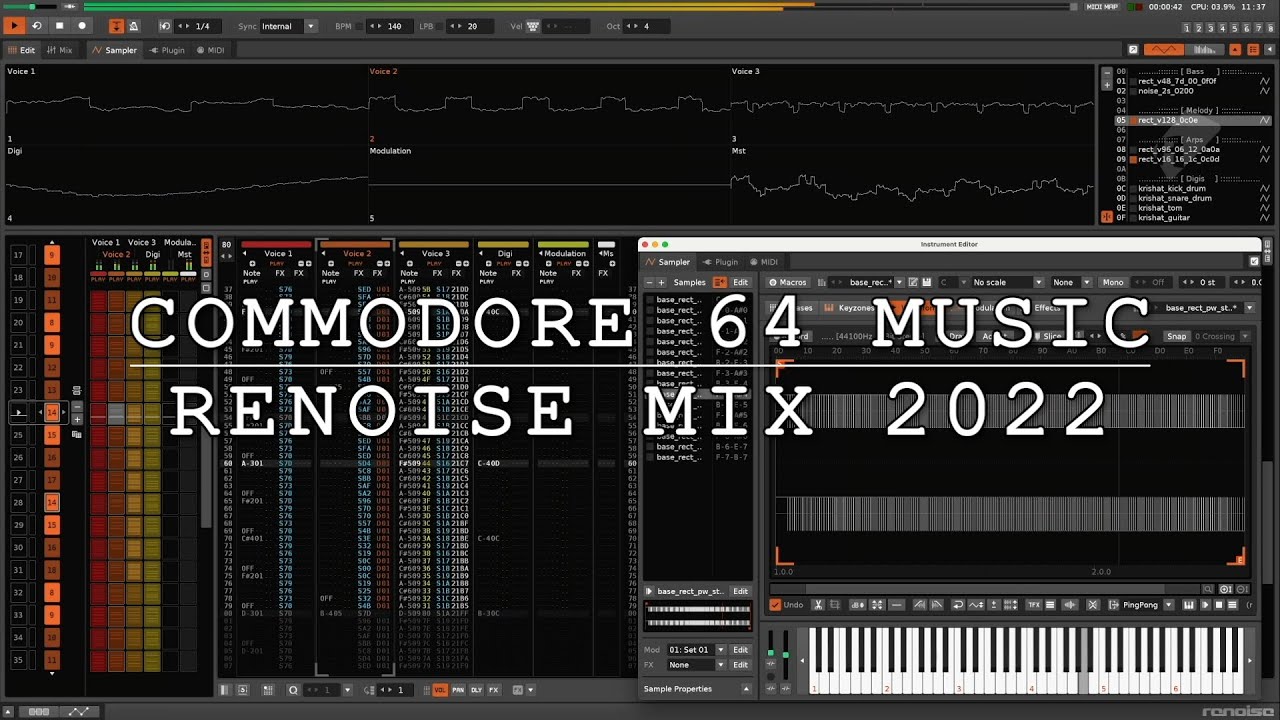Click the loop pattern playback button
The width and height of the screenshot is (1280, 720).
coord(37,26)
